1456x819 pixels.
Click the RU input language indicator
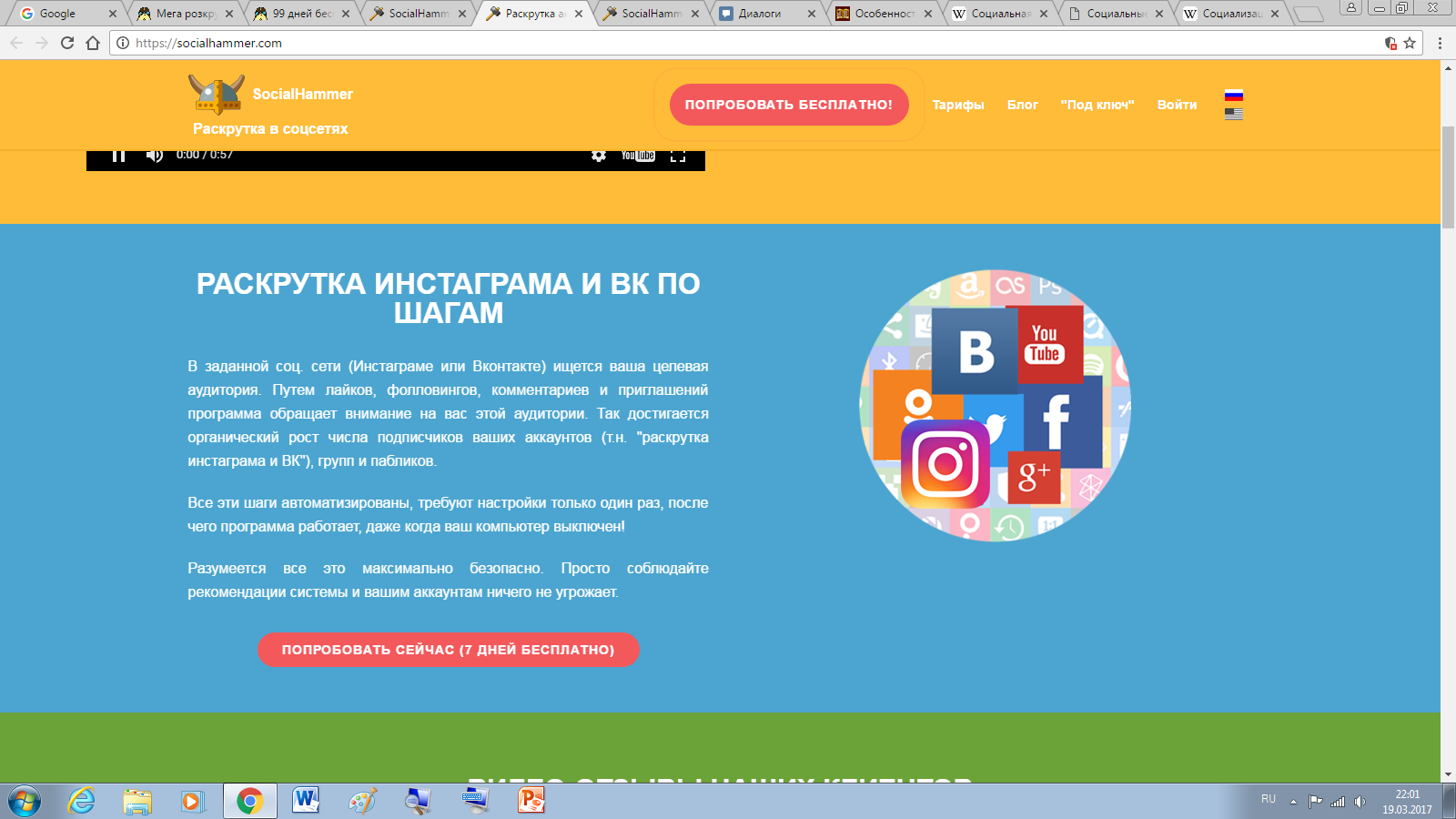click(1269, 799)
